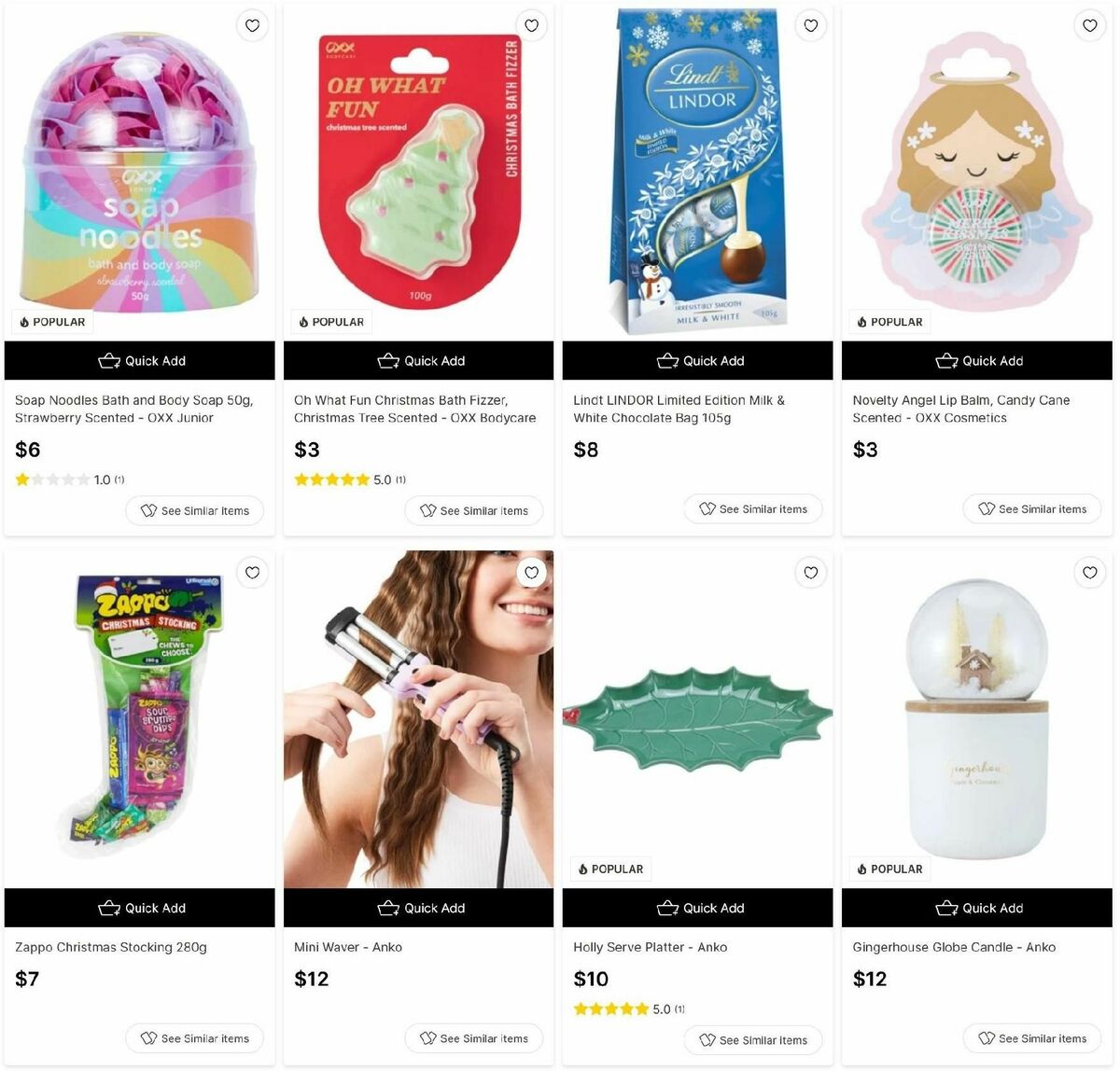See similar items for Zappo Christmas Stocking
Screen dimensions: 1120x1071
195,1038
